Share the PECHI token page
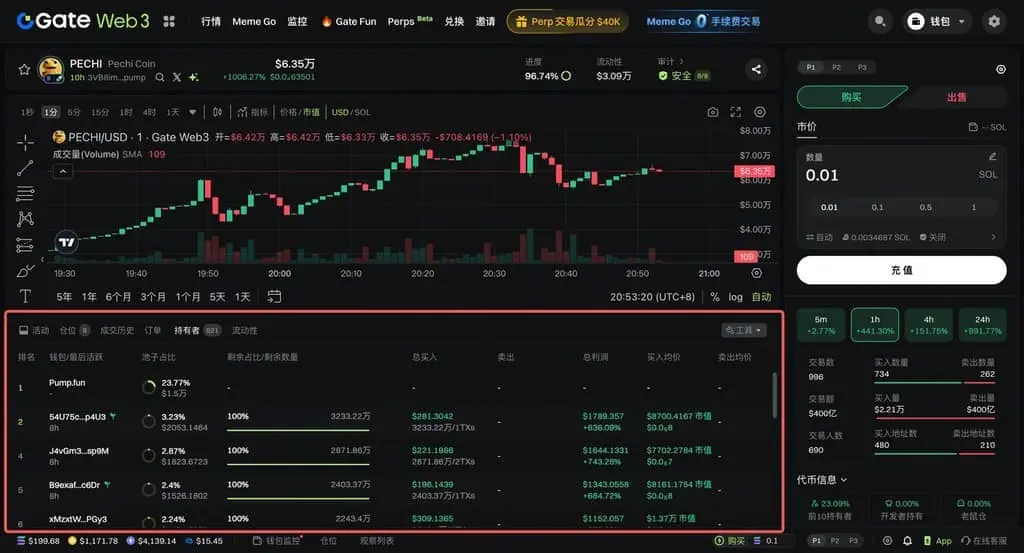The height and width of the screenshot is (553, 1024). point(756,69)
